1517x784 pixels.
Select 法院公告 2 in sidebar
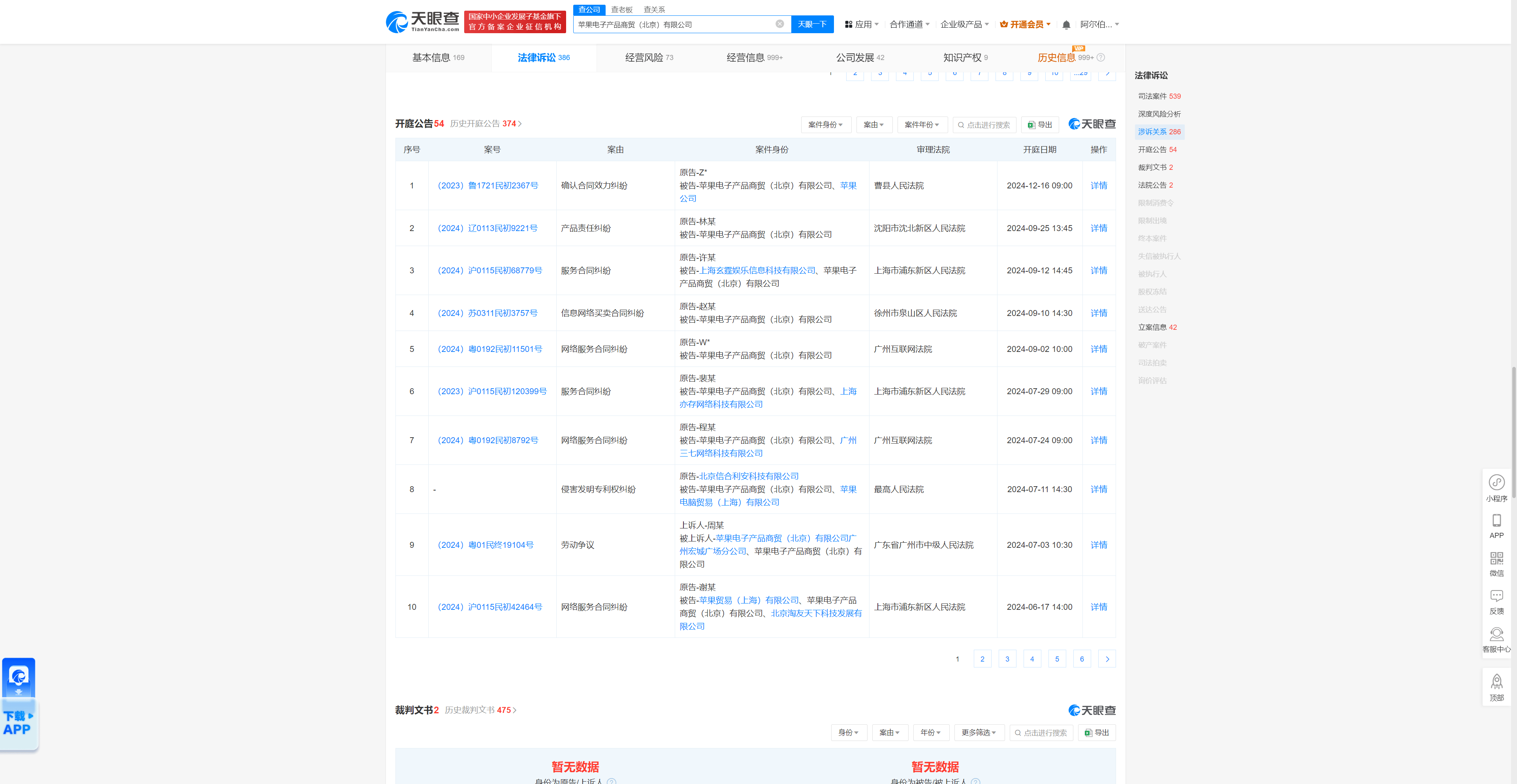1155,185
